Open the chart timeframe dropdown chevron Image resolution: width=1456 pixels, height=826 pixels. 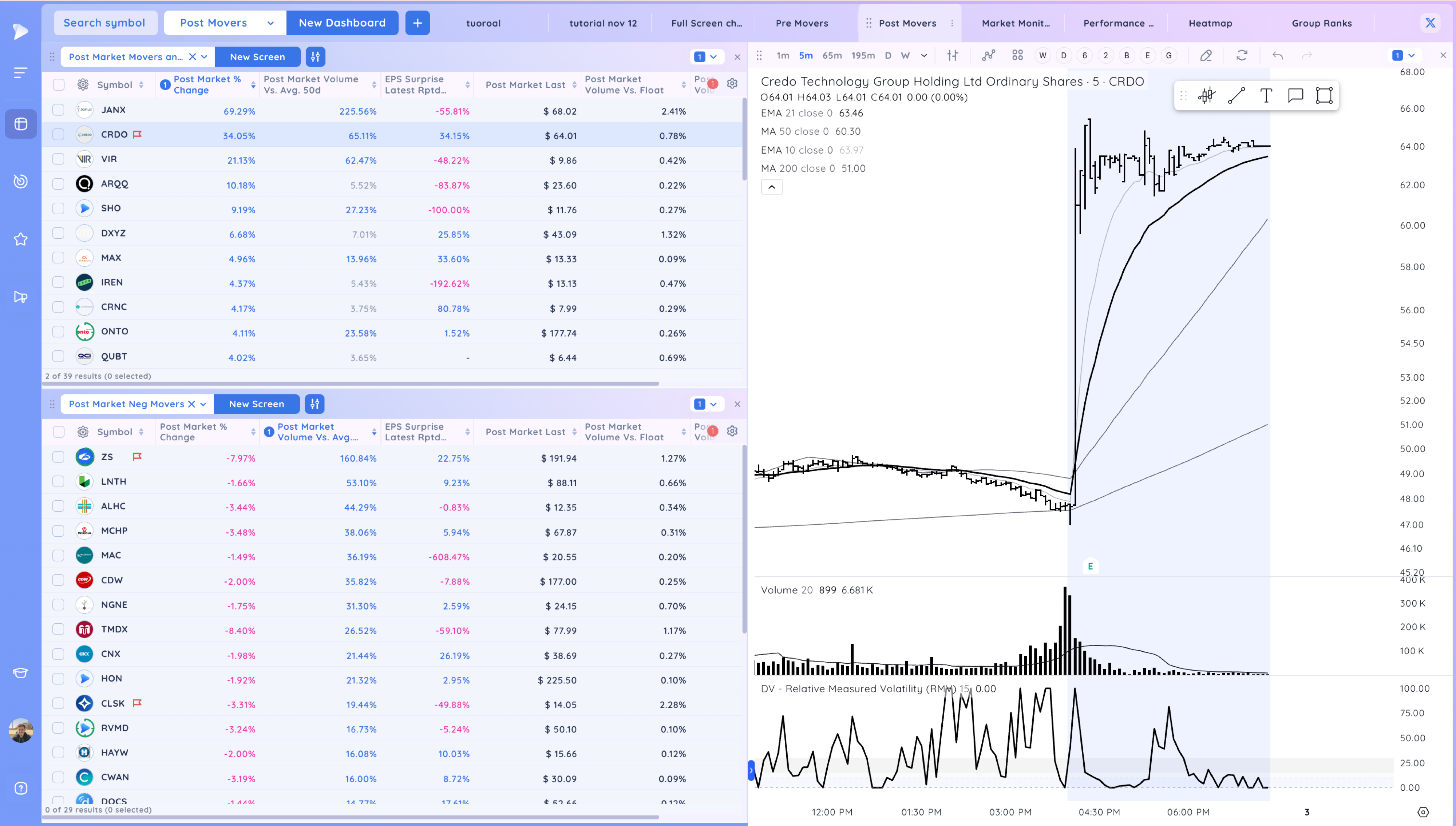point(924,56)
